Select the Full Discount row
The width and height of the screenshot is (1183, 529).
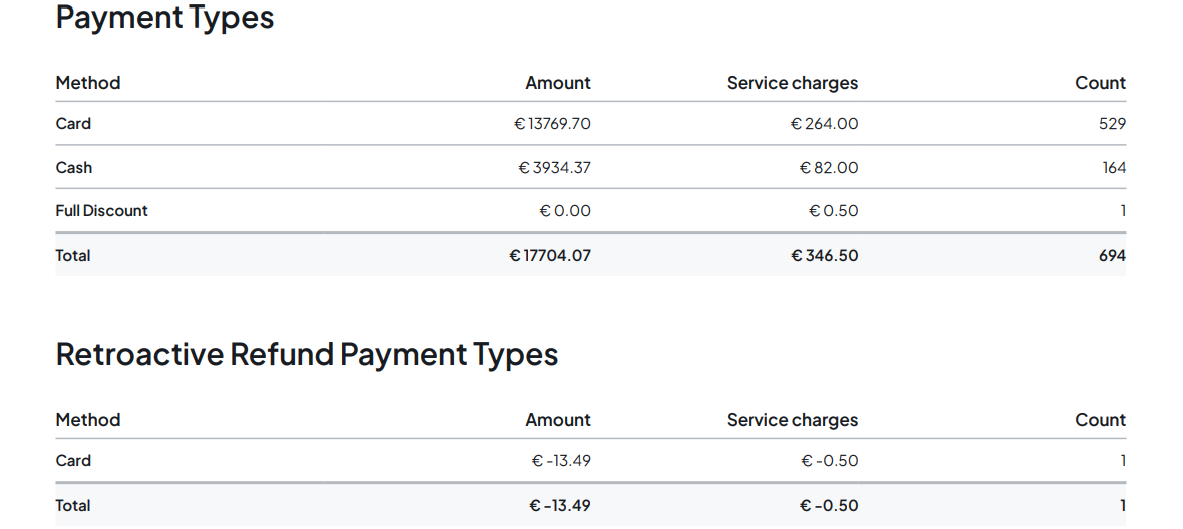[101, 211]
